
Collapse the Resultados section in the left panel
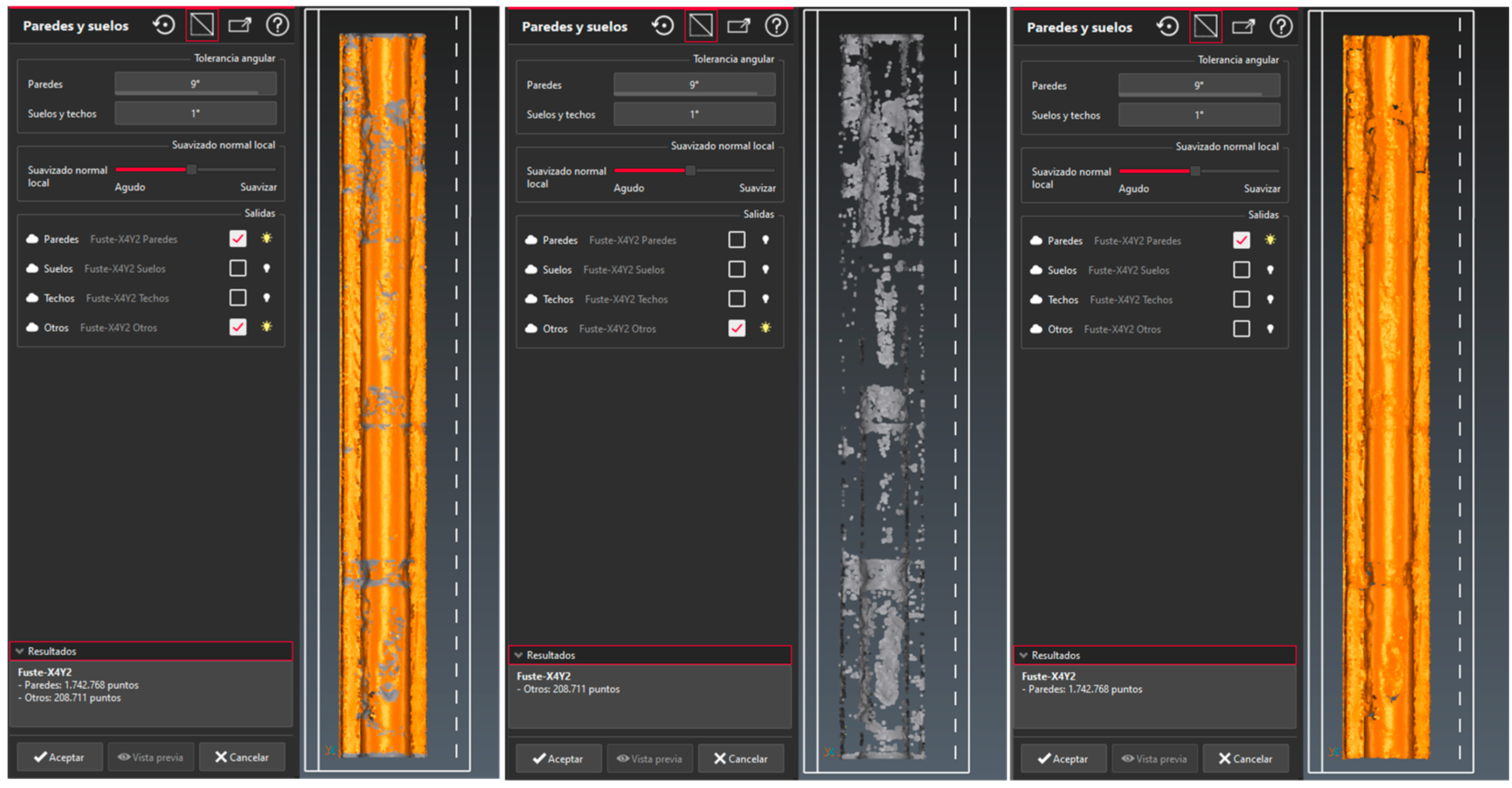coord(20,651)
